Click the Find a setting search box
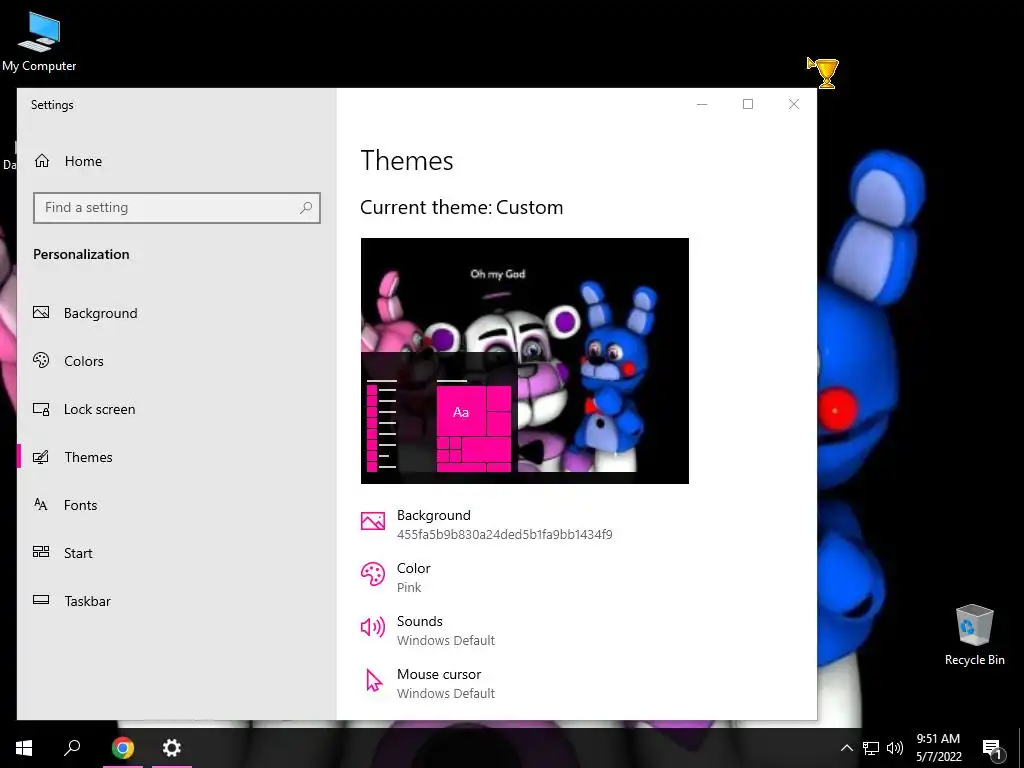 point(176,208)
